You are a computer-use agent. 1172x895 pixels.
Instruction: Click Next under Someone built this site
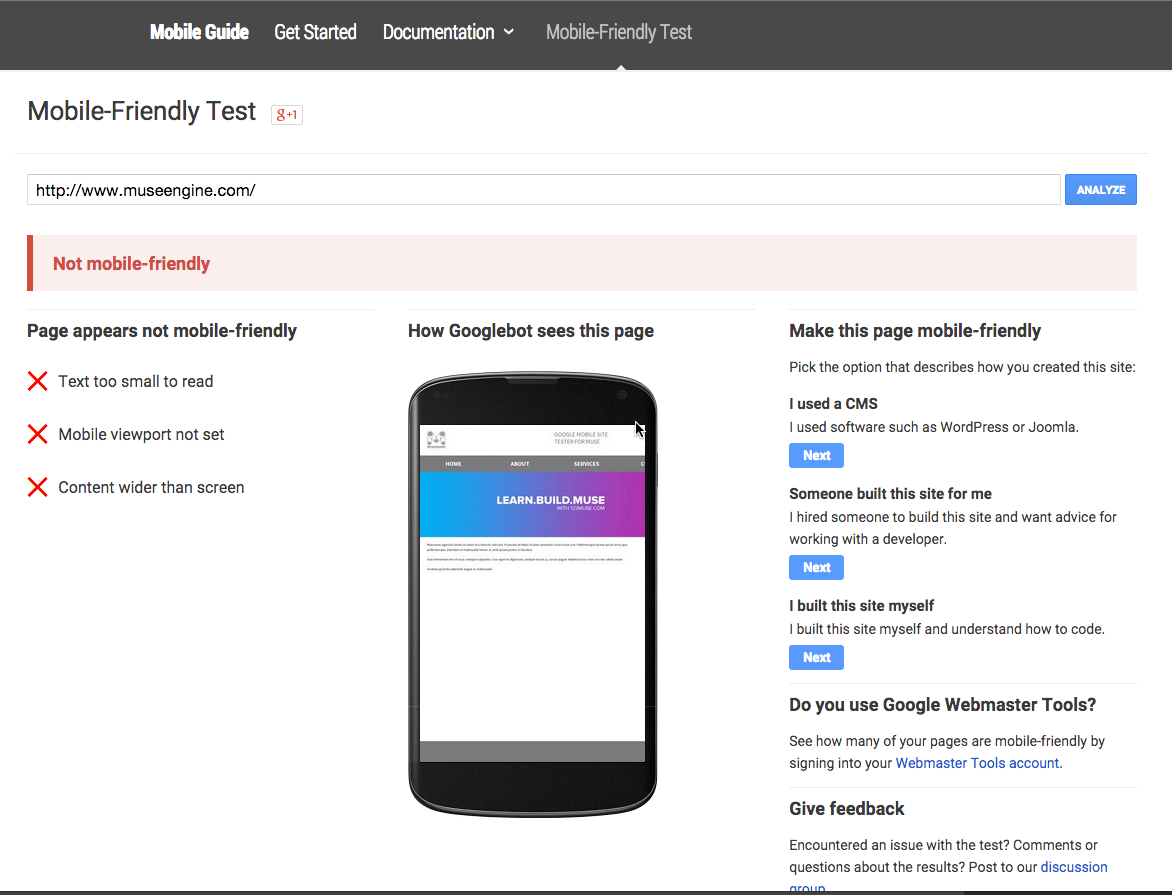click(x=816, y=568)
